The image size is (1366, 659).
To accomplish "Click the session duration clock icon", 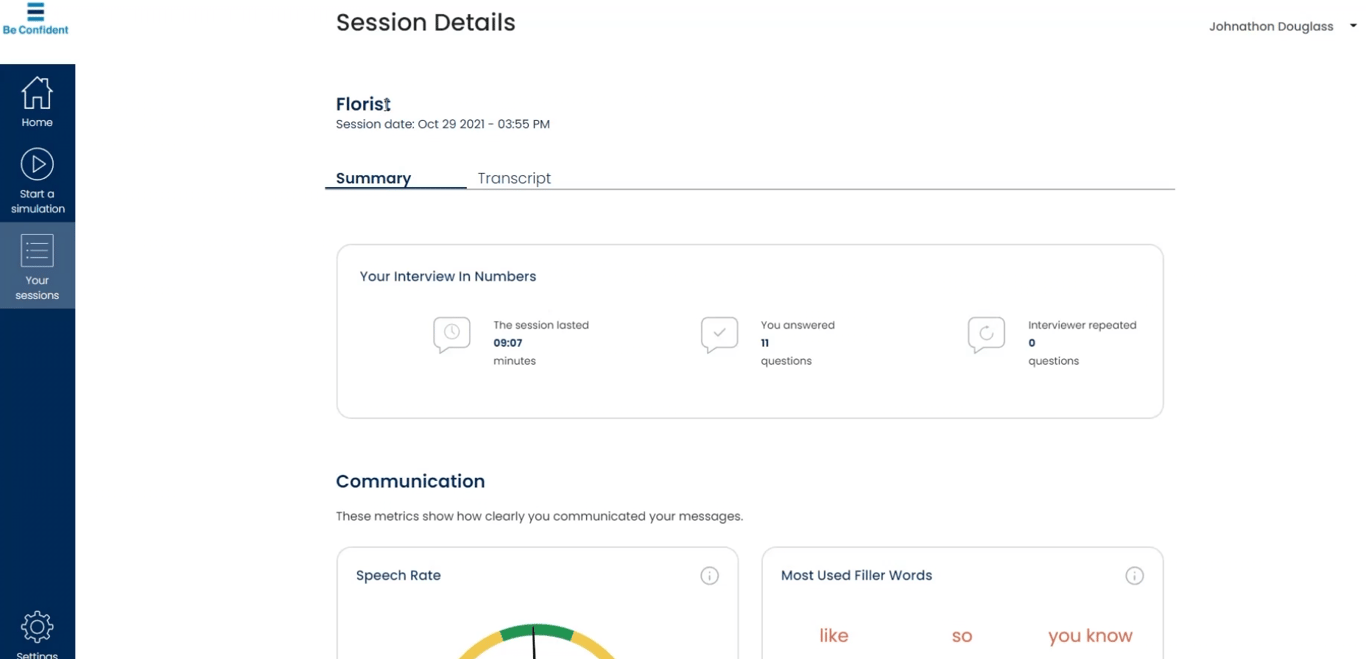I will click(452, 334).
